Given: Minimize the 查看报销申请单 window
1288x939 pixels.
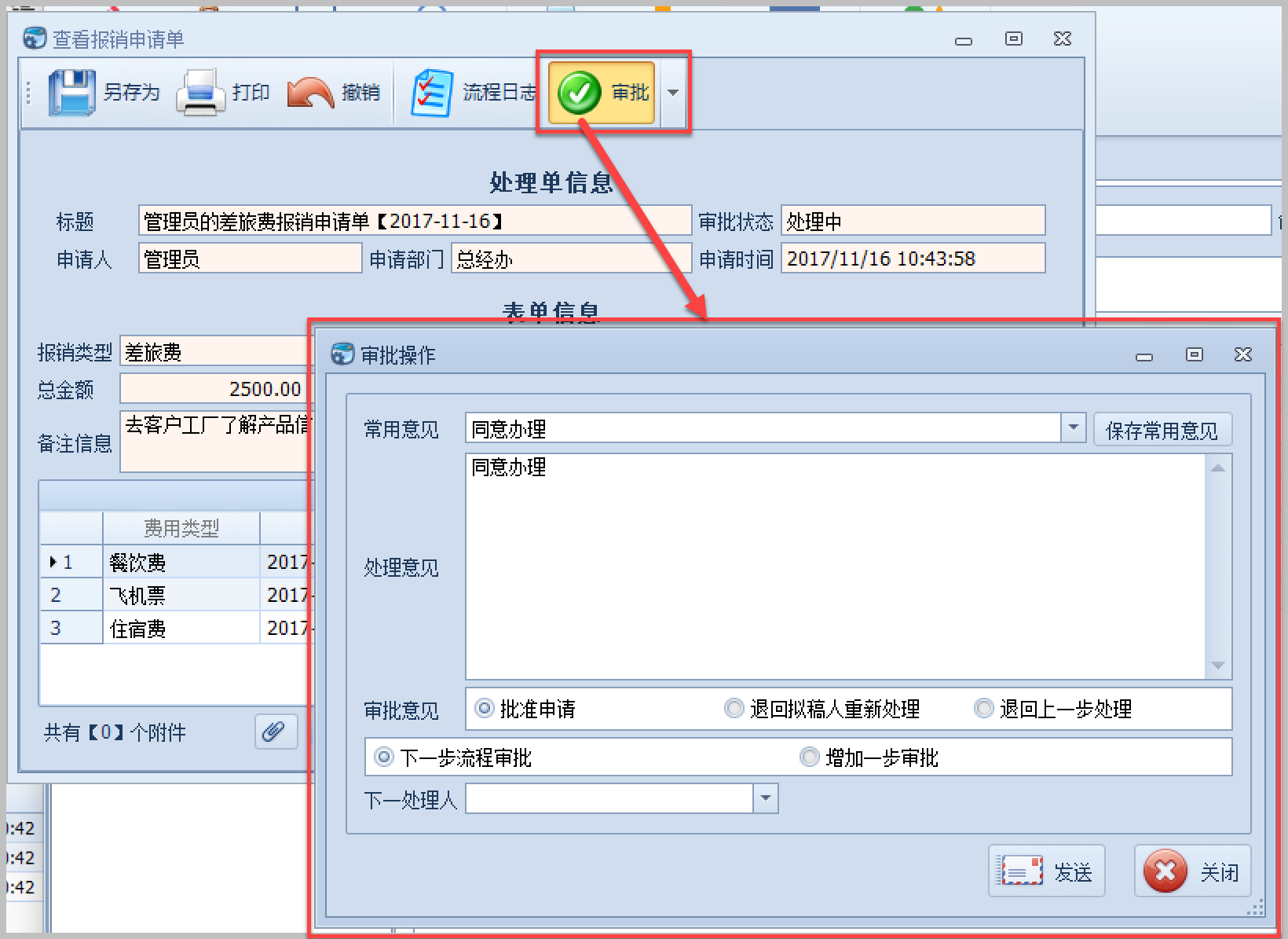Looking at the screenshot, I should click(x=964, y=40).
